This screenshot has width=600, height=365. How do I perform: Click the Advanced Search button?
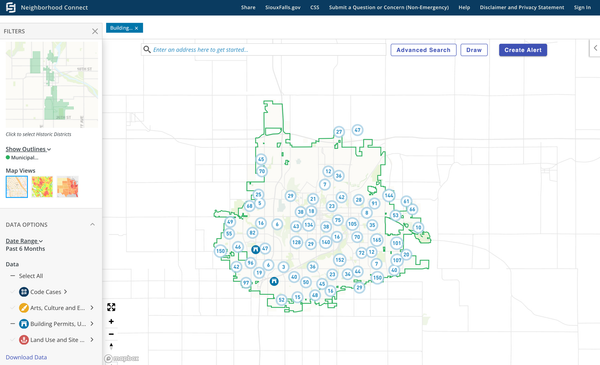[423, 50]
